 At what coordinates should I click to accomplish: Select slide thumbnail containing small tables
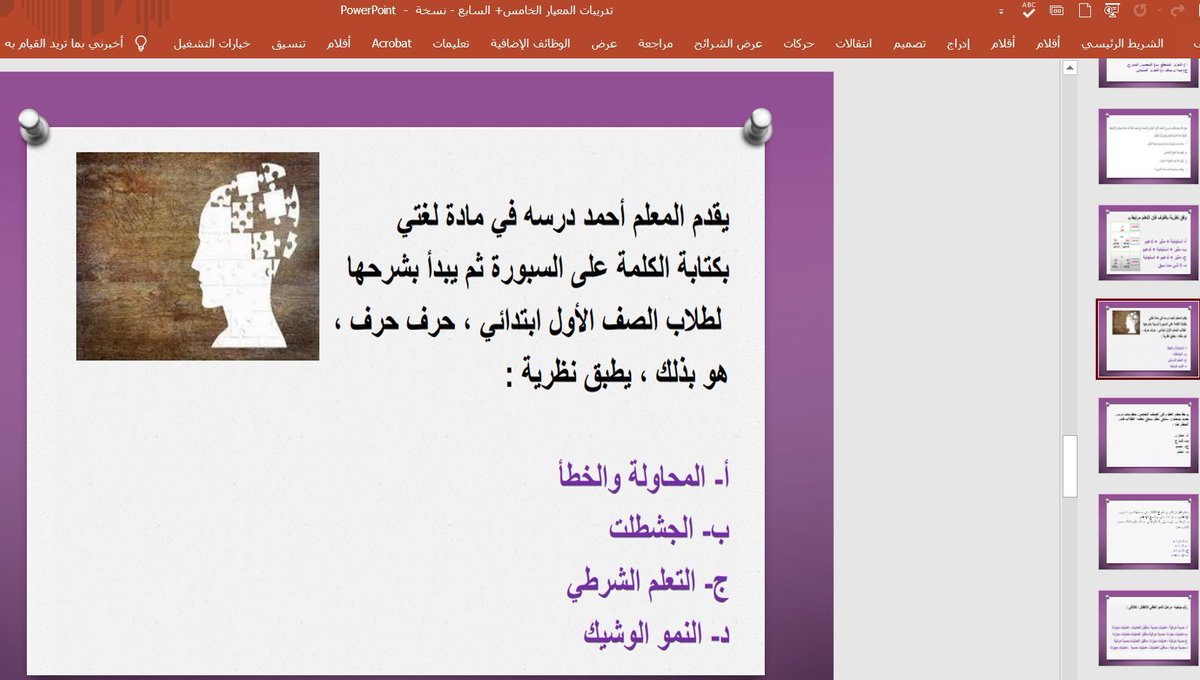[1148, 243]
